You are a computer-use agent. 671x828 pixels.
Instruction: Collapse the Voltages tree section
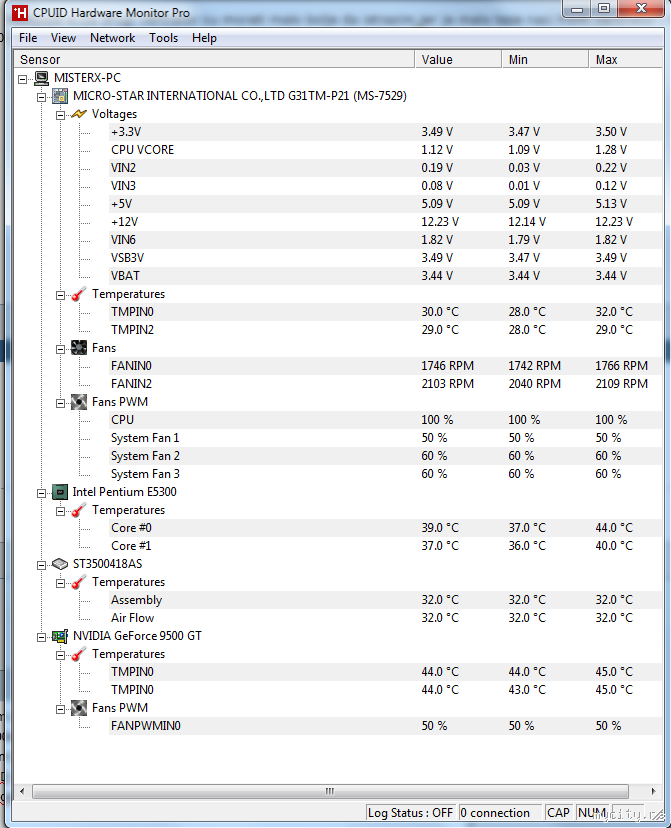[x=60, y=114]
